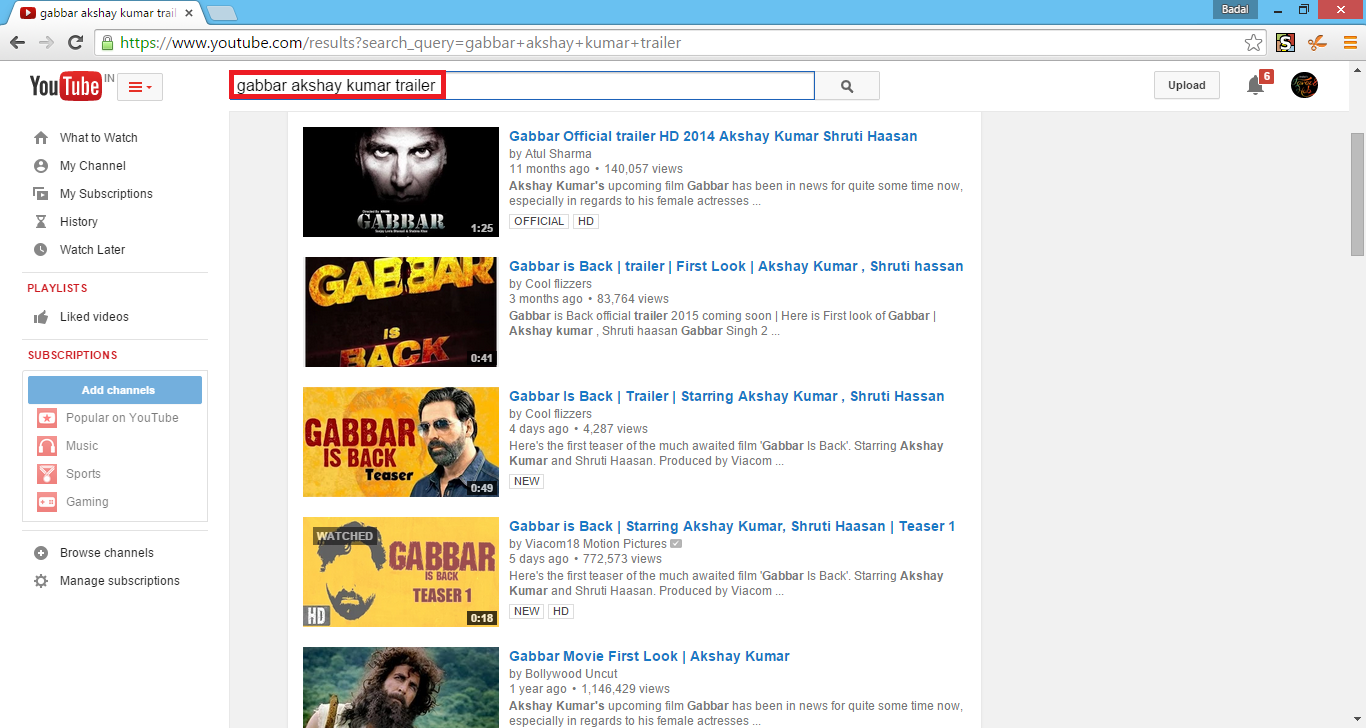The width and height of the screenshot is (1366, 728).
Task: Open the 0:41 Gabbar is Back thumbnail
Action: point(401,312)
